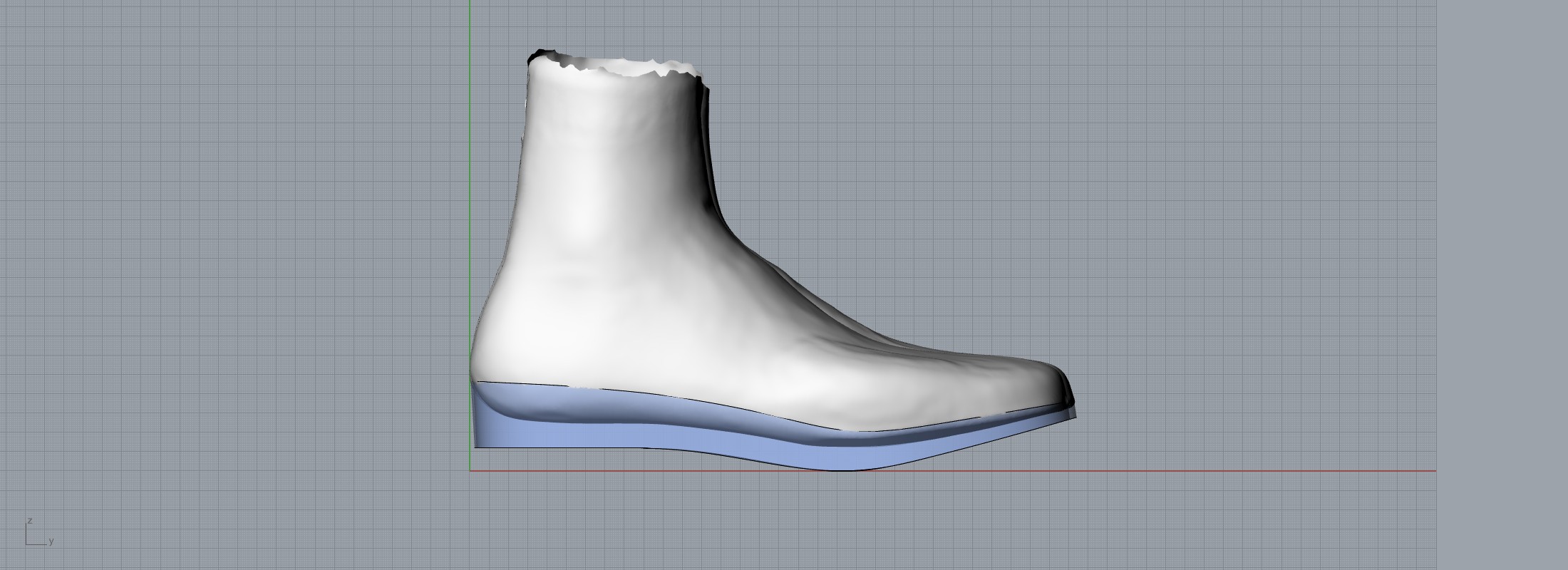This screenshot has height=570, width=1568.
Task: Click the origin where the axes intersect
Action: tap(470, 470)
